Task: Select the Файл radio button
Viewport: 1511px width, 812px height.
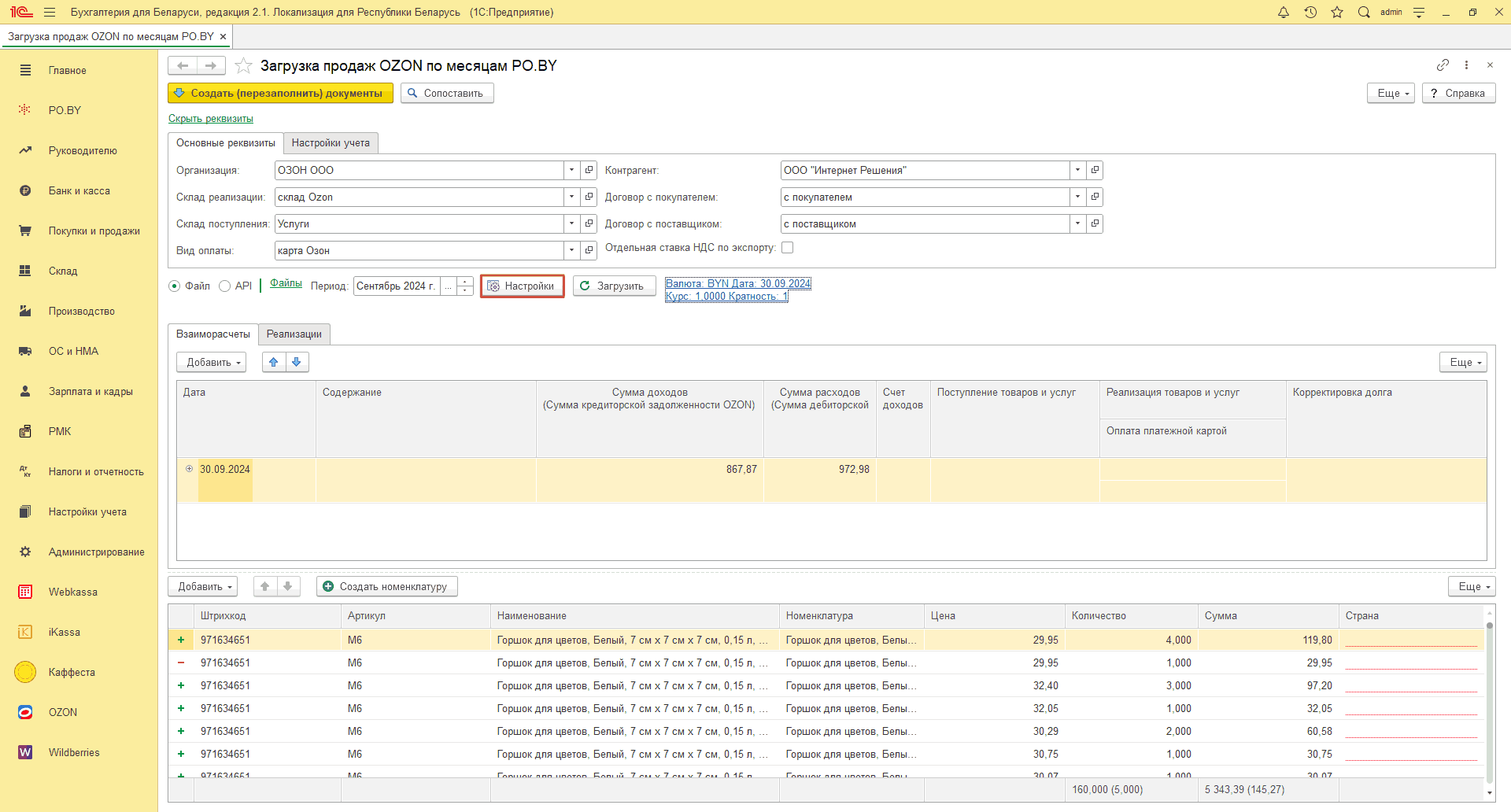Action: coord(175,286)
